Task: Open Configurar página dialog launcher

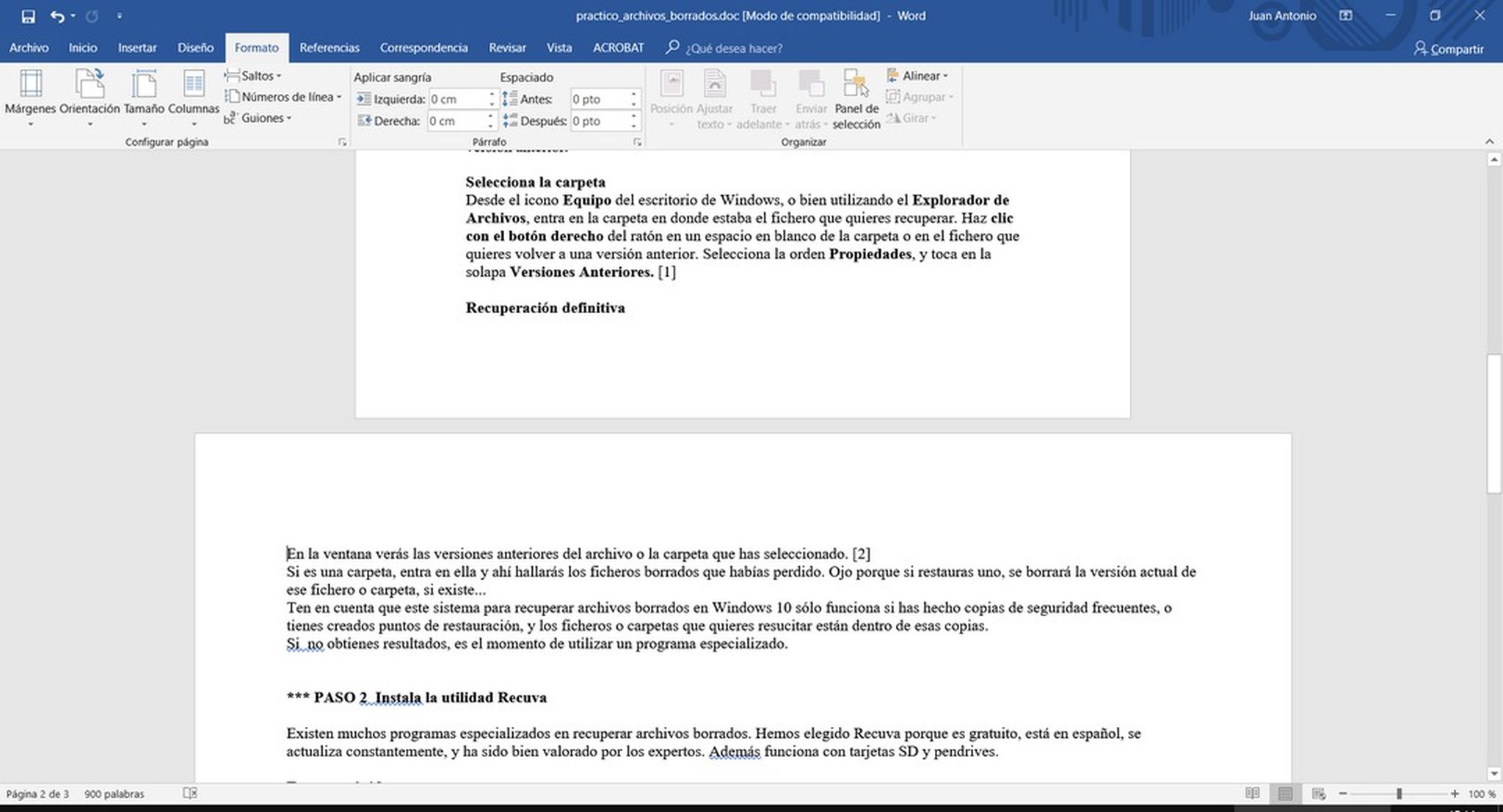Action: [342, 142]
